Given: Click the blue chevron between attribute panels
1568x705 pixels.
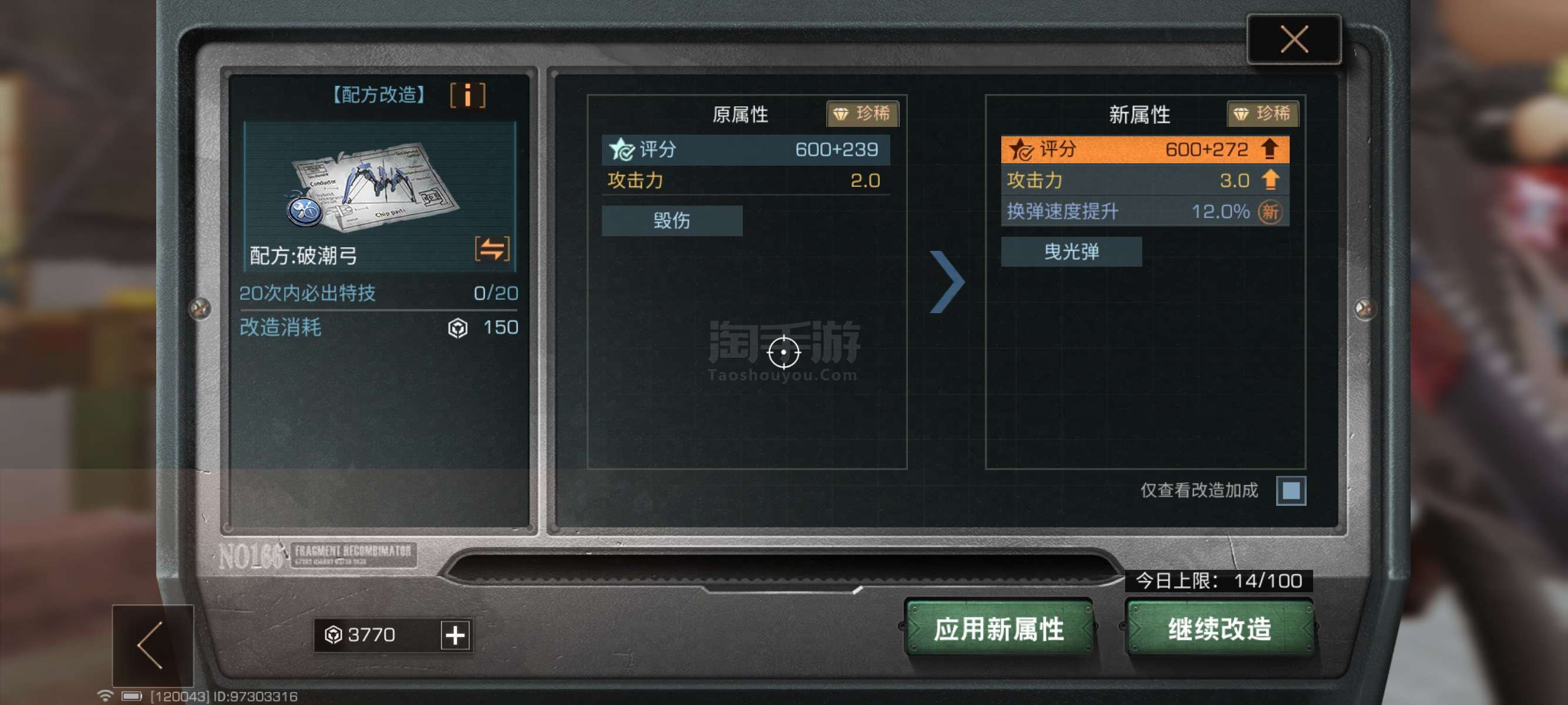Looking at the screenshot, I should coord(947,282).
